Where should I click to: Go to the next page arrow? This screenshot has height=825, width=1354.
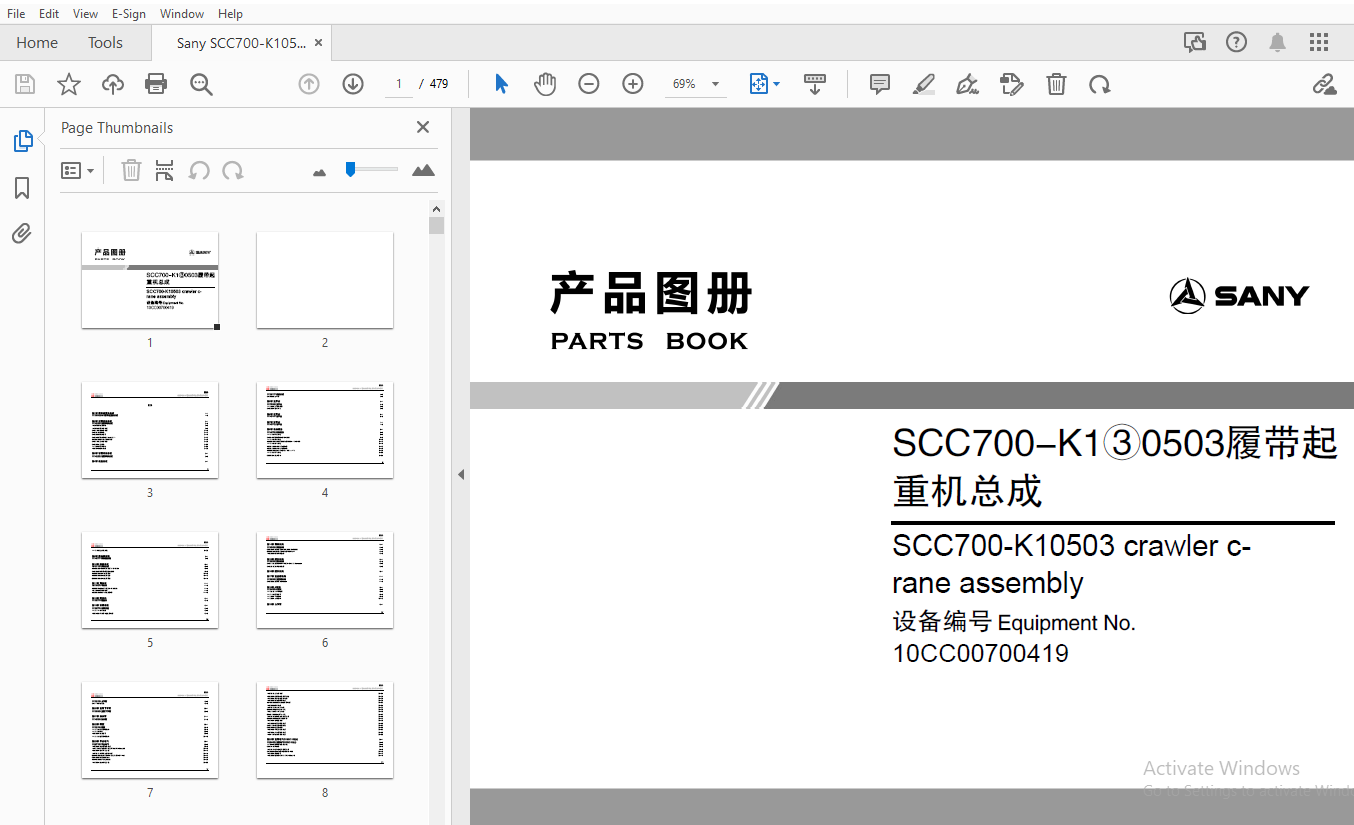pyautogui.click(x=353, y=84)
